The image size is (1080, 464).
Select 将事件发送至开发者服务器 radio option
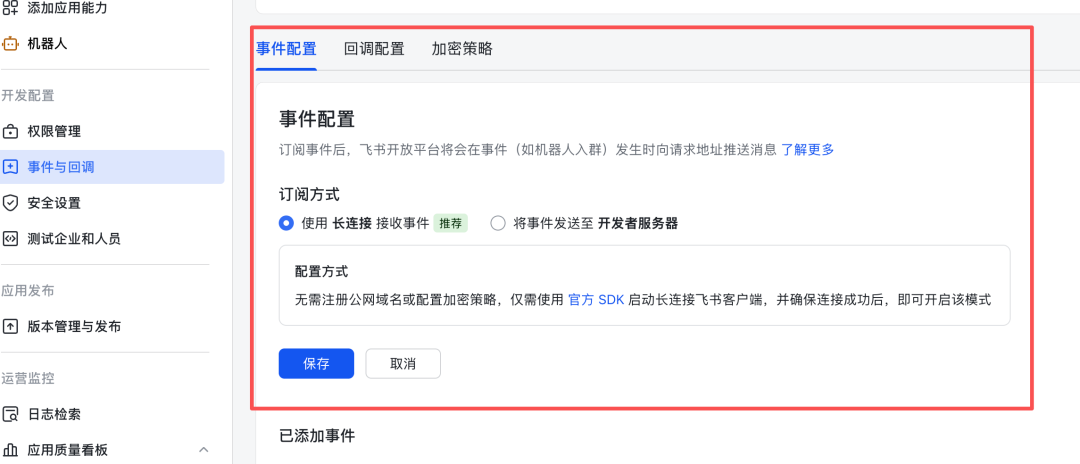(x=498, y=224)
